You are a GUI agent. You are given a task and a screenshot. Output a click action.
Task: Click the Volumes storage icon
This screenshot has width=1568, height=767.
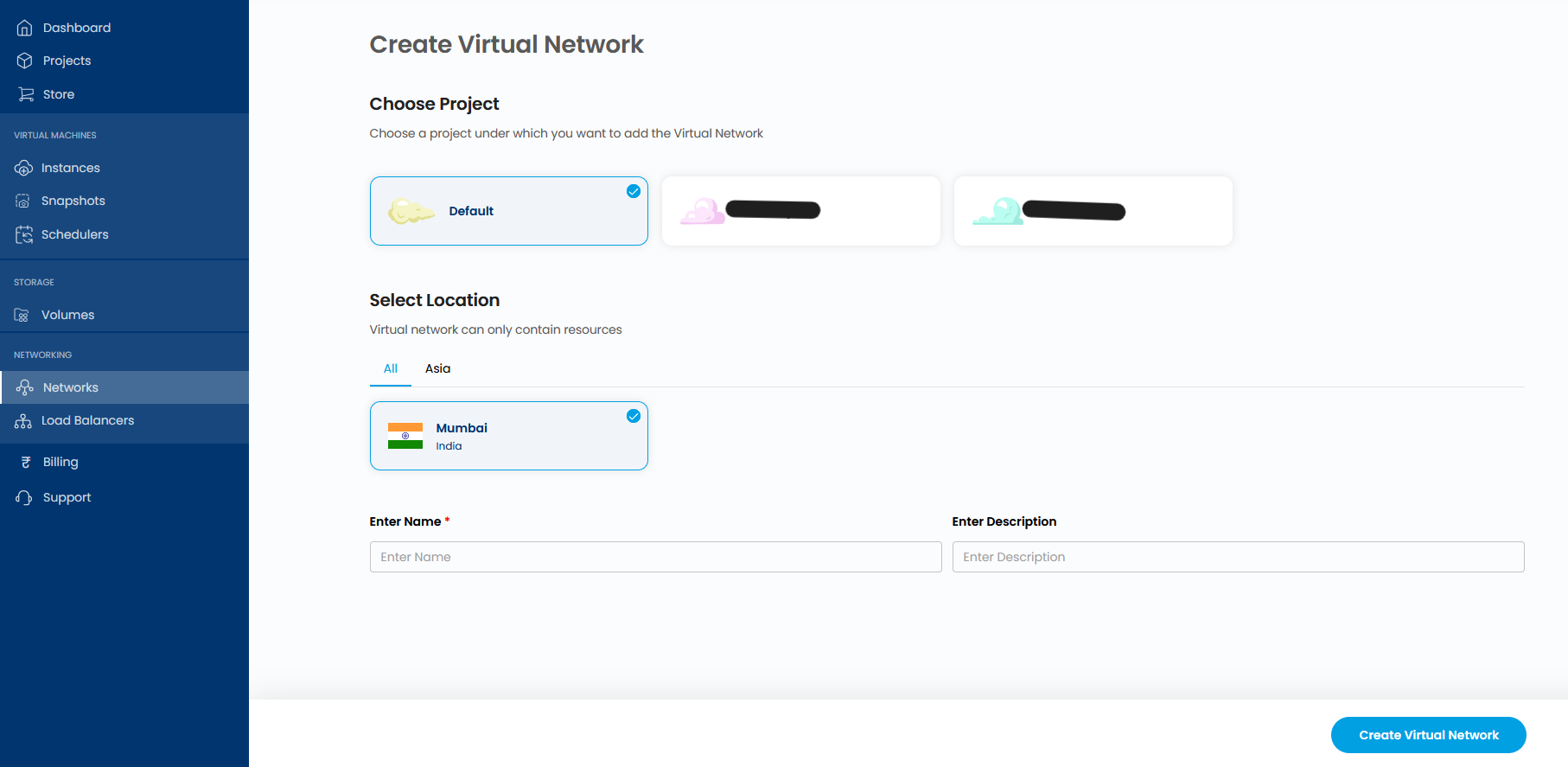[22, 315]
